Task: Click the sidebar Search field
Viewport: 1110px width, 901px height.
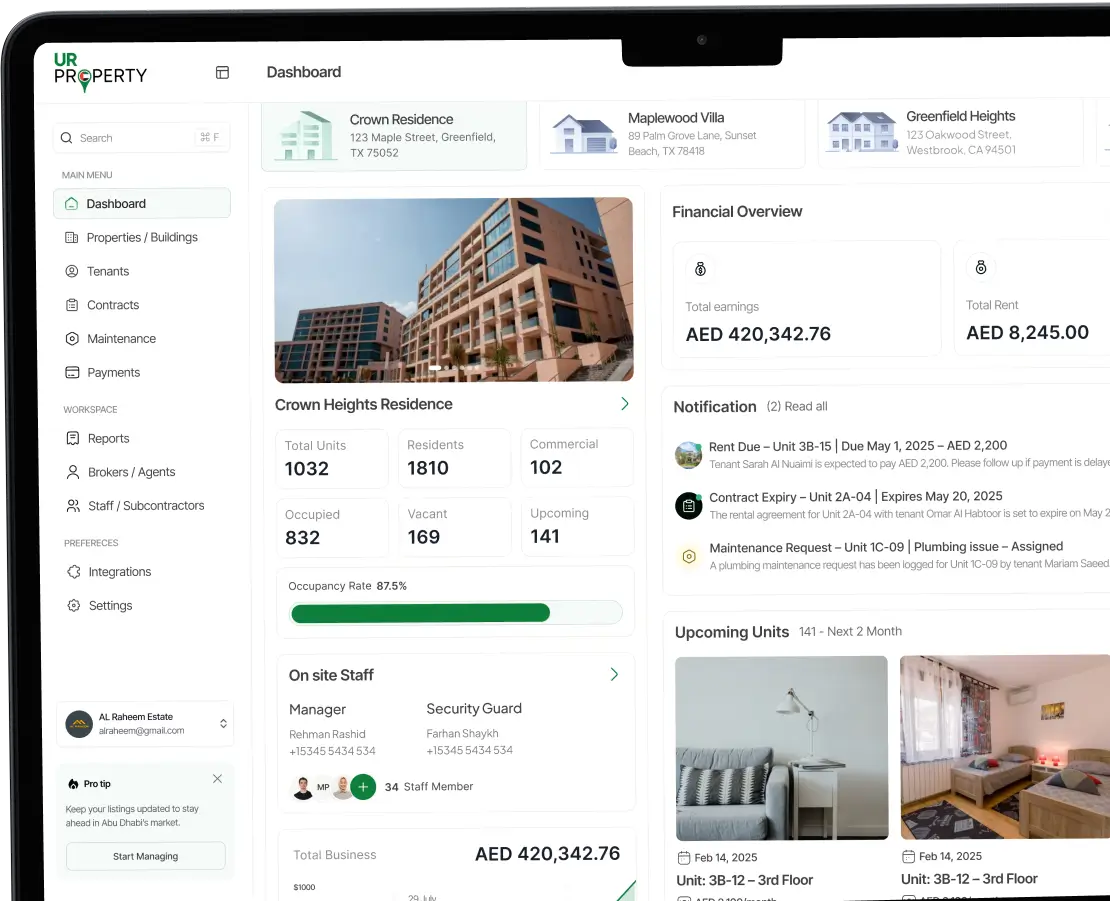Action: 141,138
